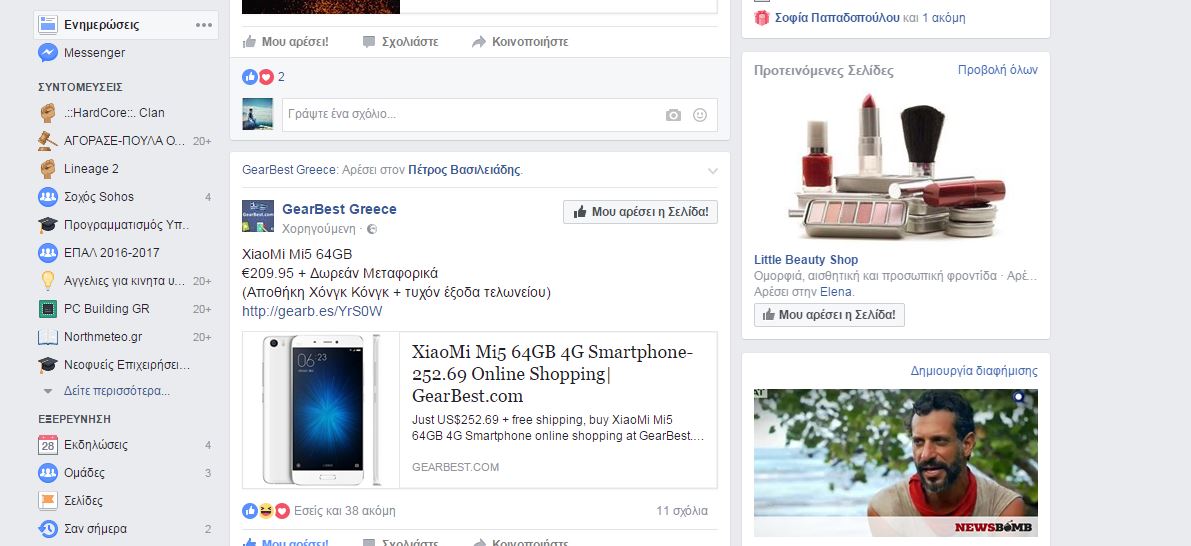
Task: Click the like reaction icon beside count 2
Action: click(250, 77)
